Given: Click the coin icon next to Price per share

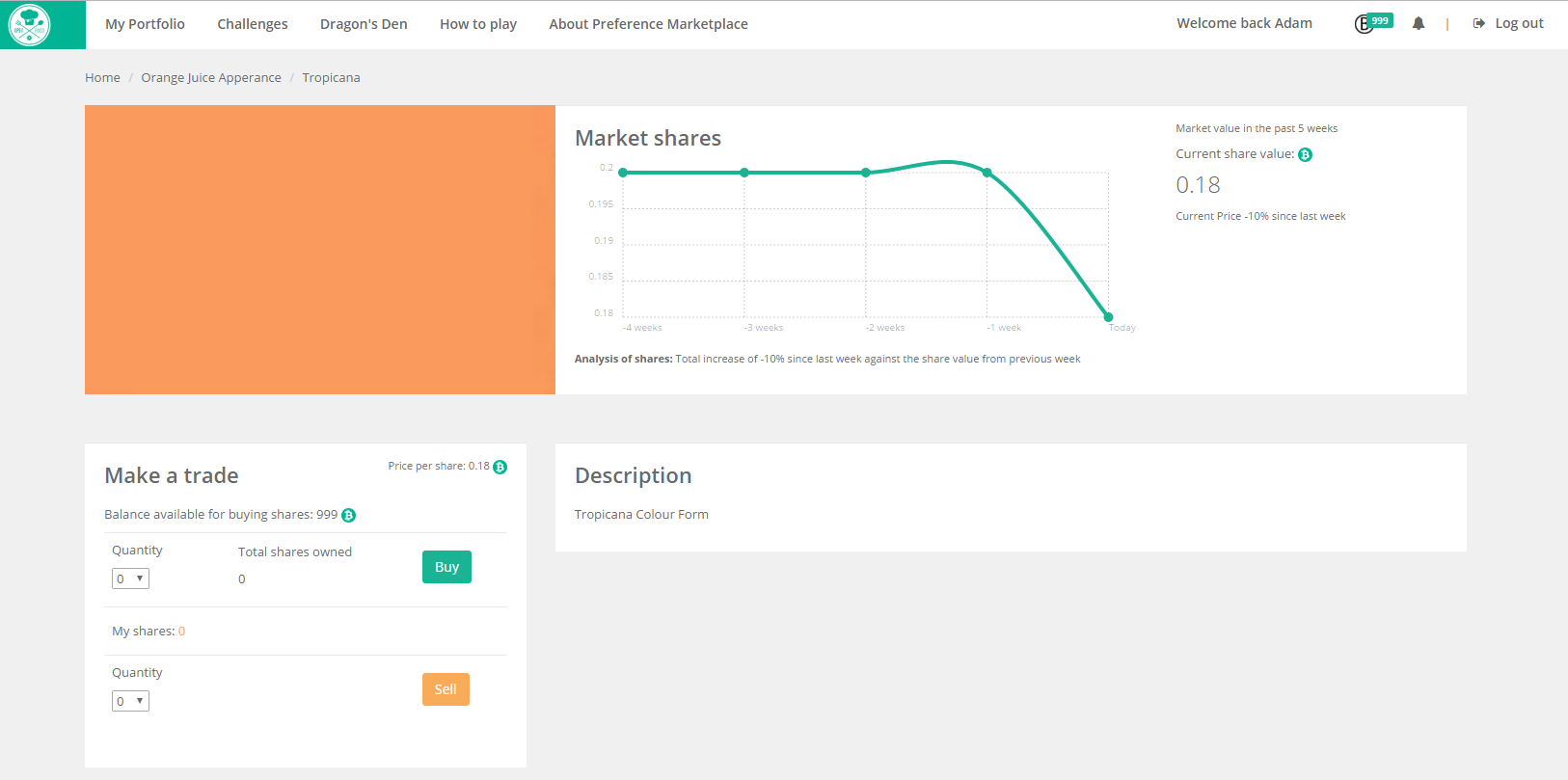Looking at the screenshot, I should point(500,468).
